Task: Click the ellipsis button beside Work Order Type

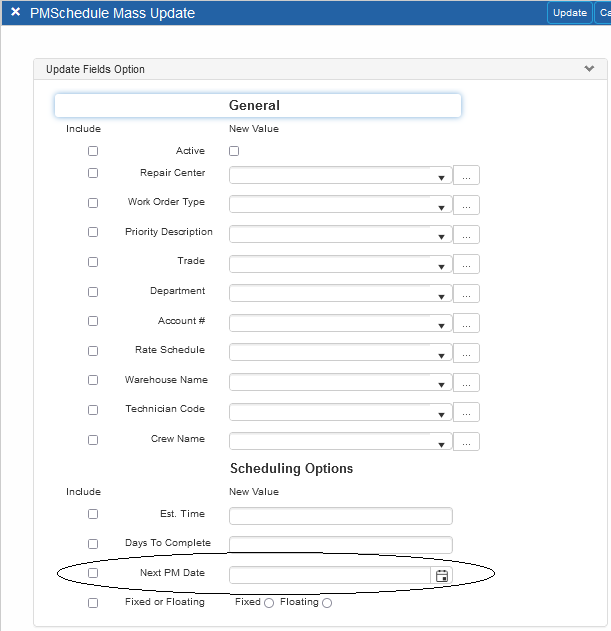Action: click(466, 205)
